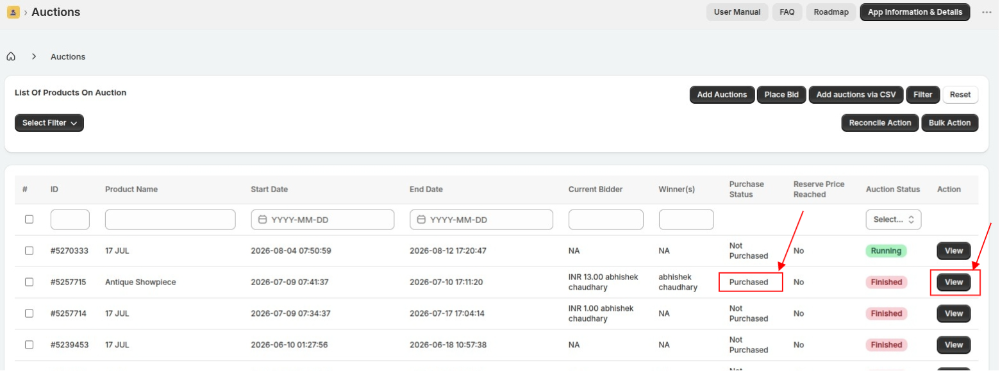This screenshot has height=371, width=1000.
Task: Open the FAQ page
Action: [x=787, y=12]
